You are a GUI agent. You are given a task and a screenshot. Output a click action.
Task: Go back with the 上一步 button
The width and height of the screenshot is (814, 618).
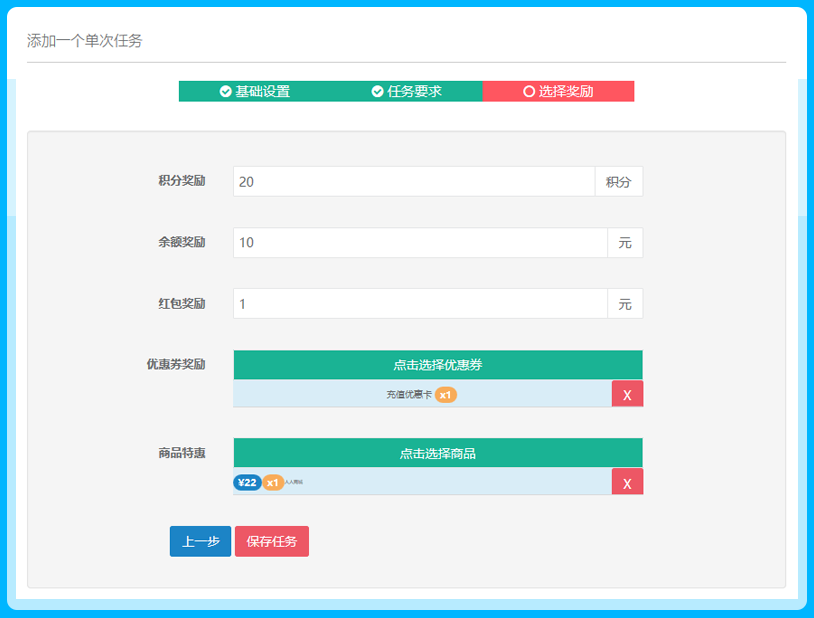click(200, 541)
